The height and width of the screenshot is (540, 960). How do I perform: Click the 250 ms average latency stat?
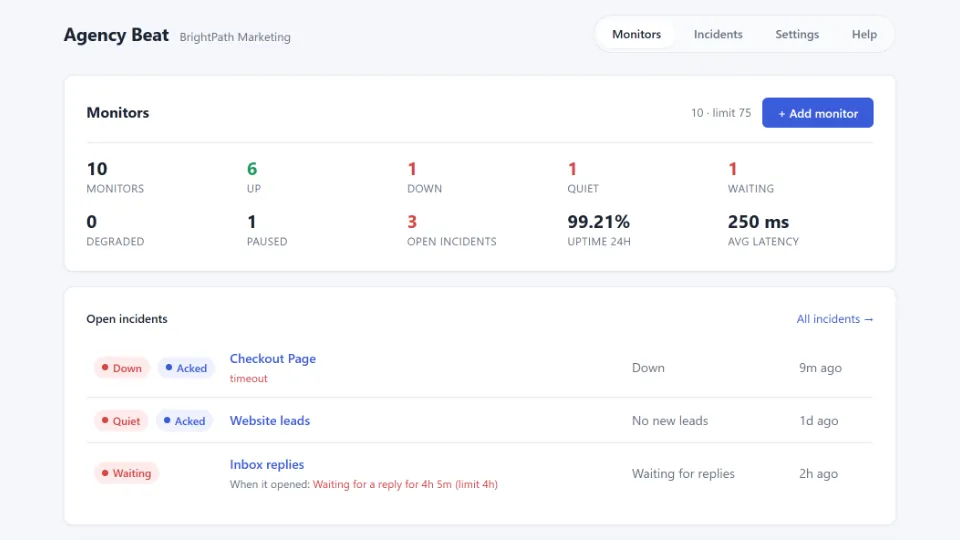tap(763, 230)
